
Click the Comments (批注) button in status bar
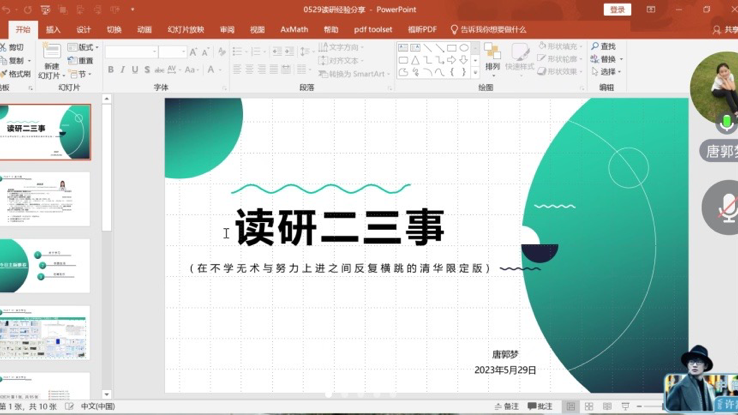[539, 406]
